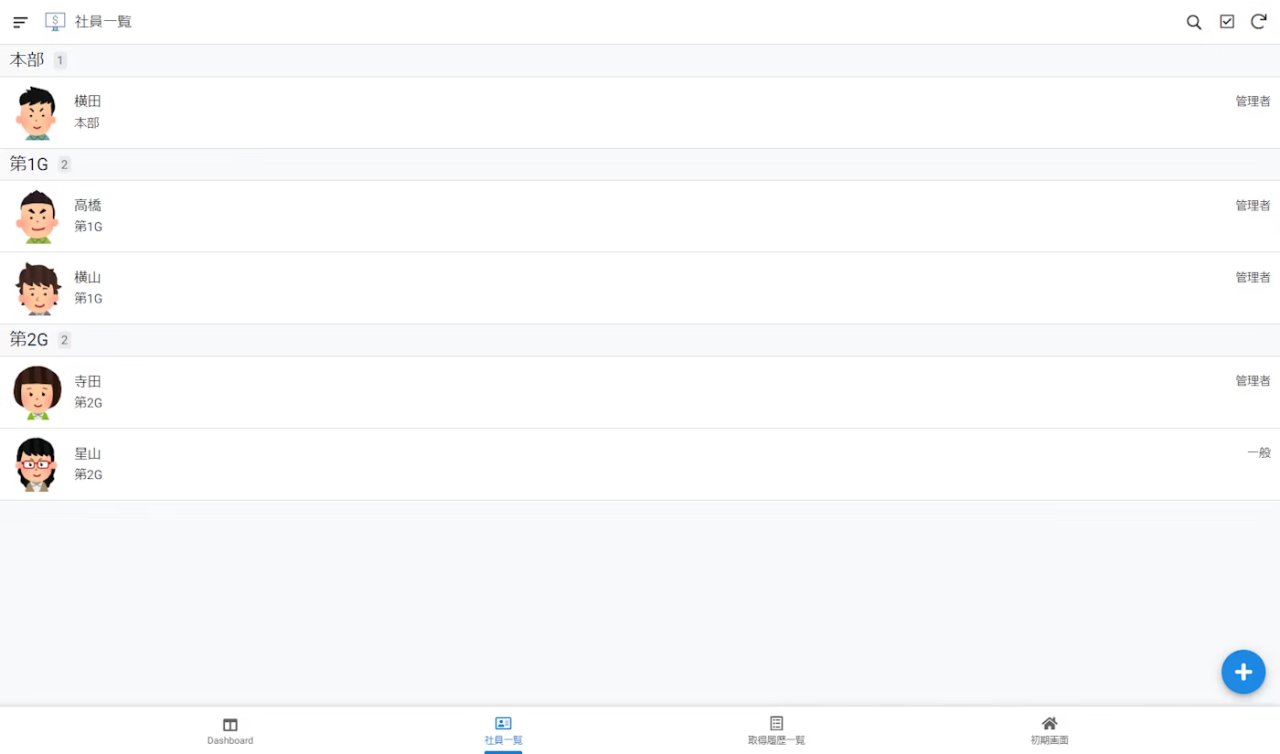Click 高橋's avatar image
Image resolution: width=1280 pixels, height=754 pixels.
(x=37, y=217)
